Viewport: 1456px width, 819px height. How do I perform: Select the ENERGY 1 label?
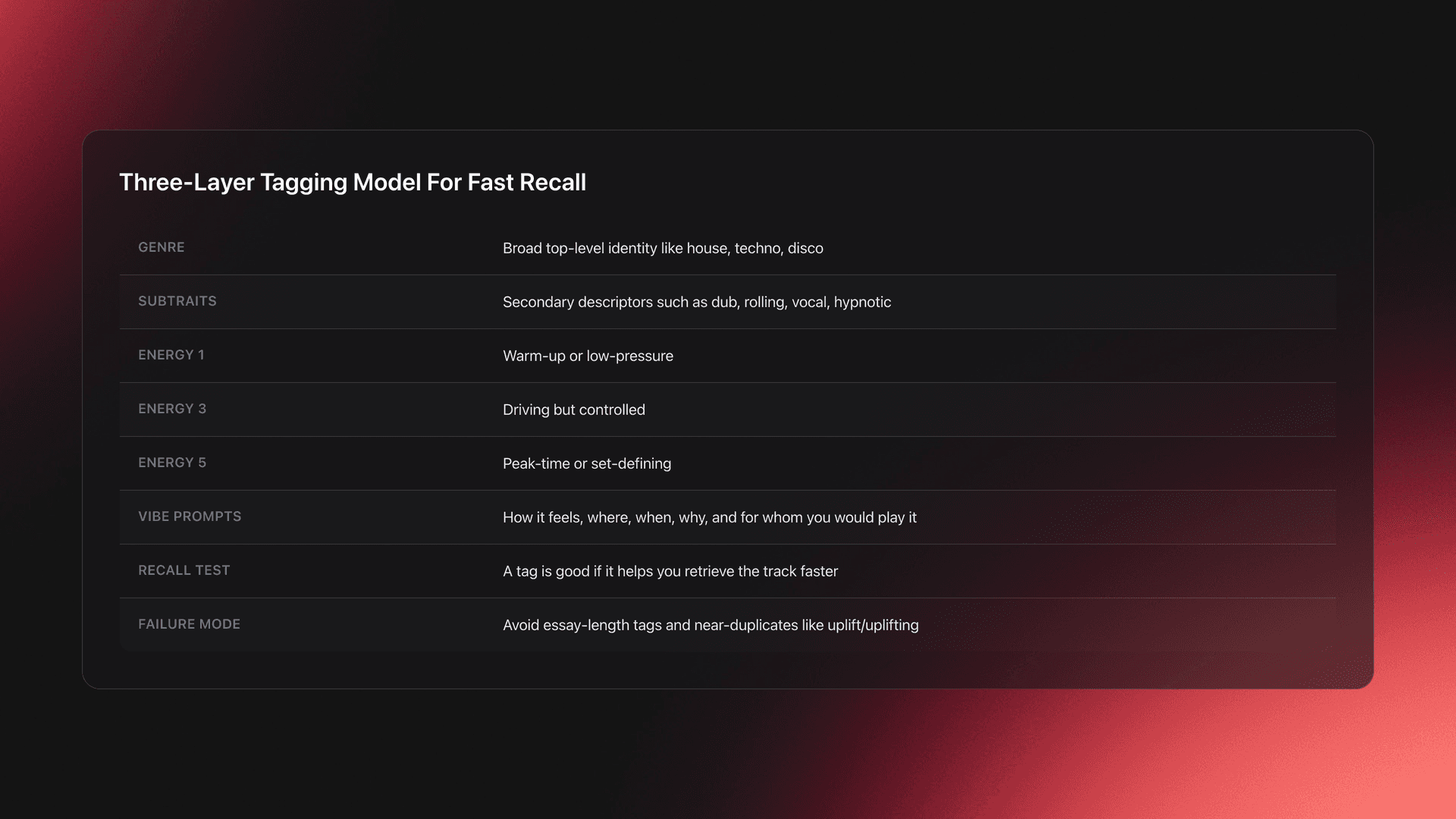171,355
